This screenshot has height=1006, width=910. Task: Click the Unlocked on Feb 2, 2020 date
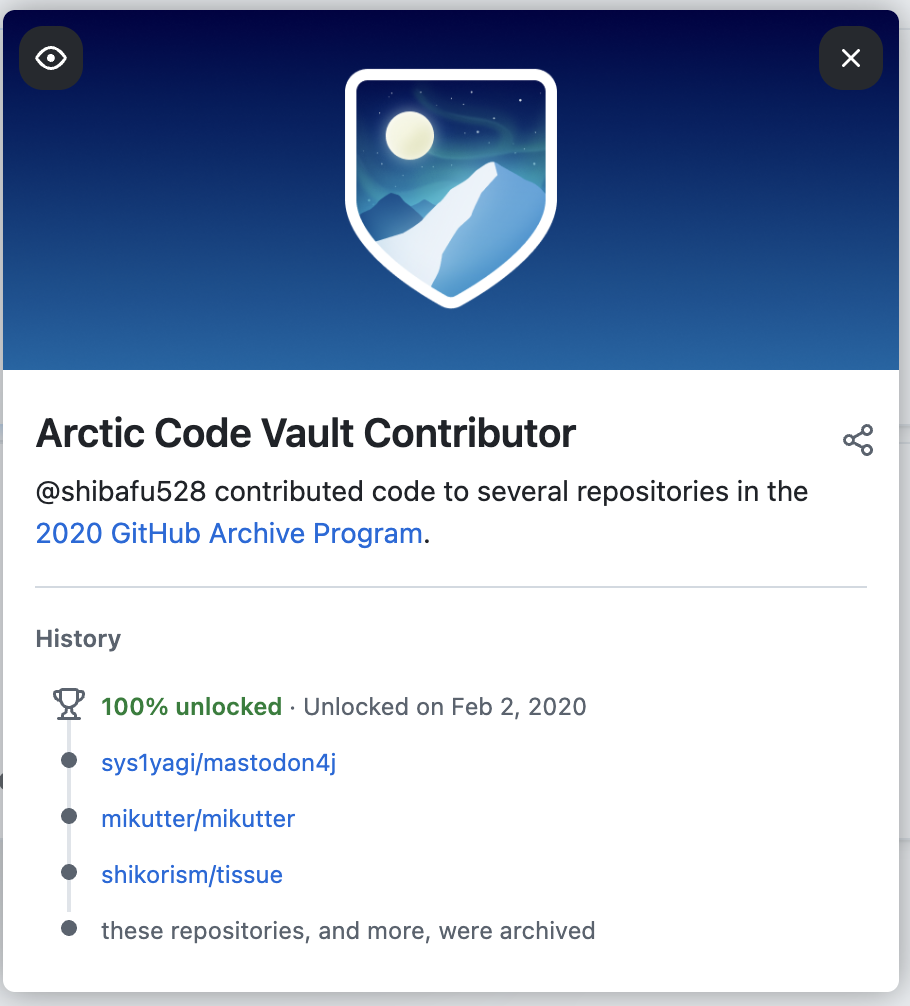[445, 707]
